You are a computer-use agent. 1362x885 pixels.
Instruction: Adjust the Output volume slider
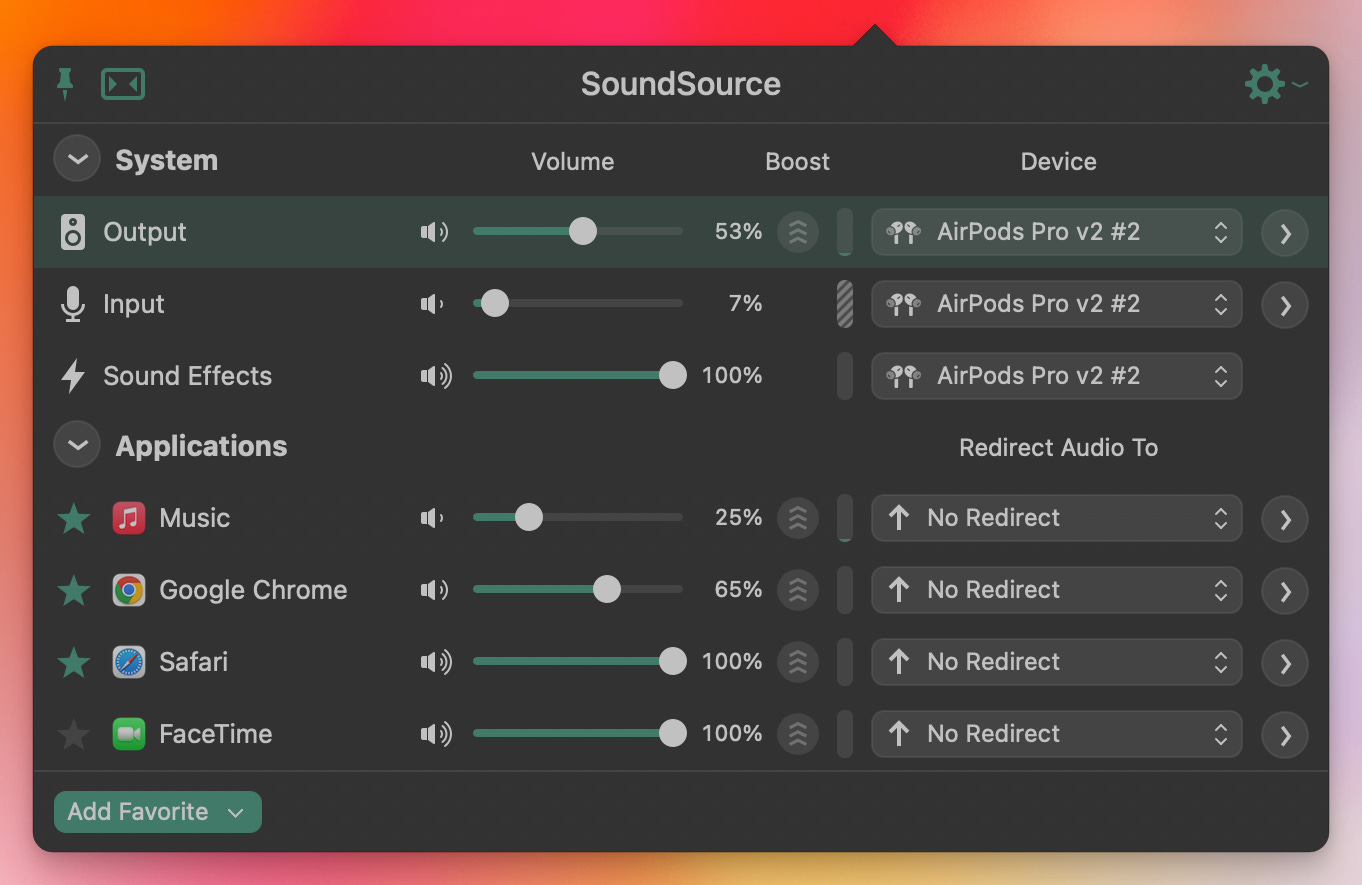click(578, 232)
